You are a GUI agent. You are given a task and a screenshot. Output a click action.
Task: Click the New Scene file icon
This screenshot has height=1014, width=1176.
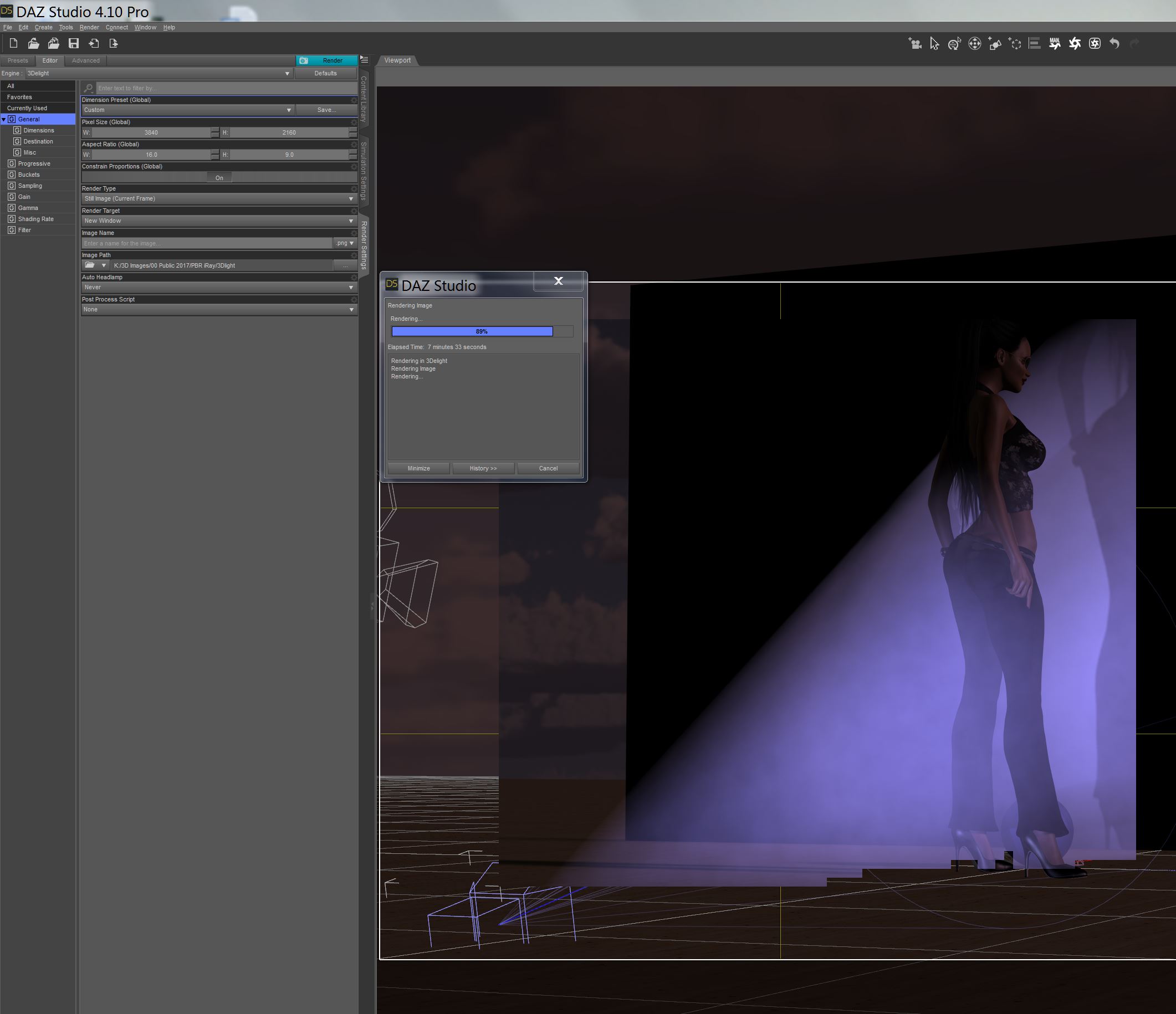14,43
